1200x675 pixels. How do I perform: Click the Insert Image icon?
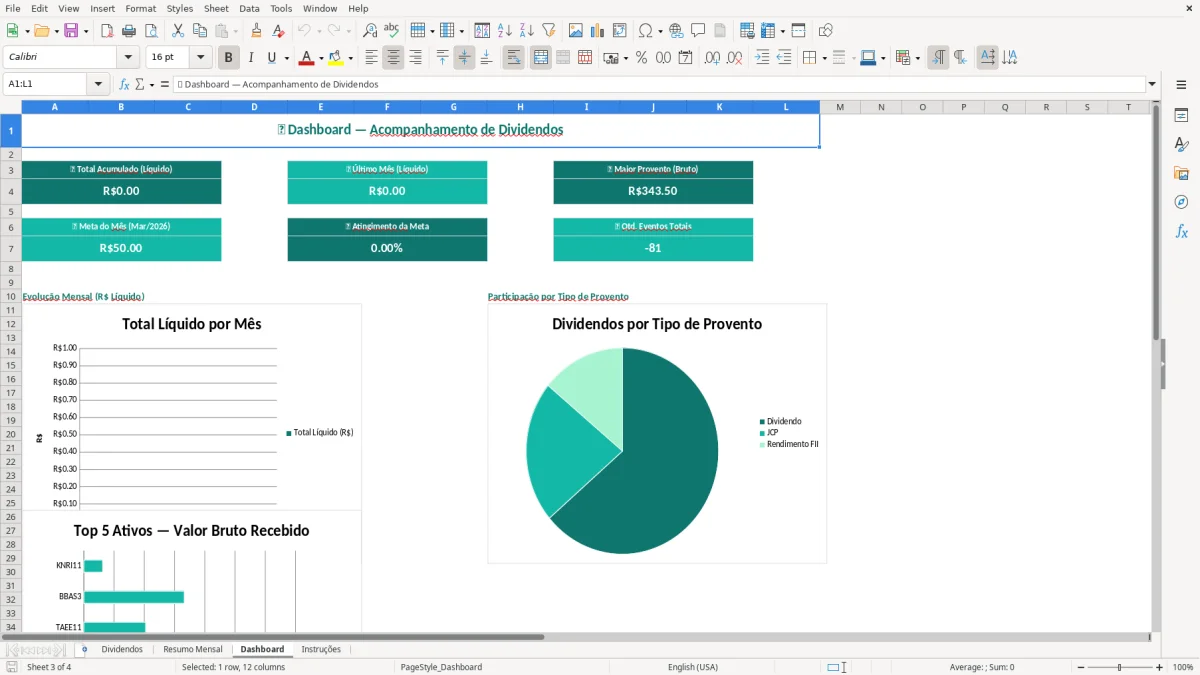(x=576, y=31)
